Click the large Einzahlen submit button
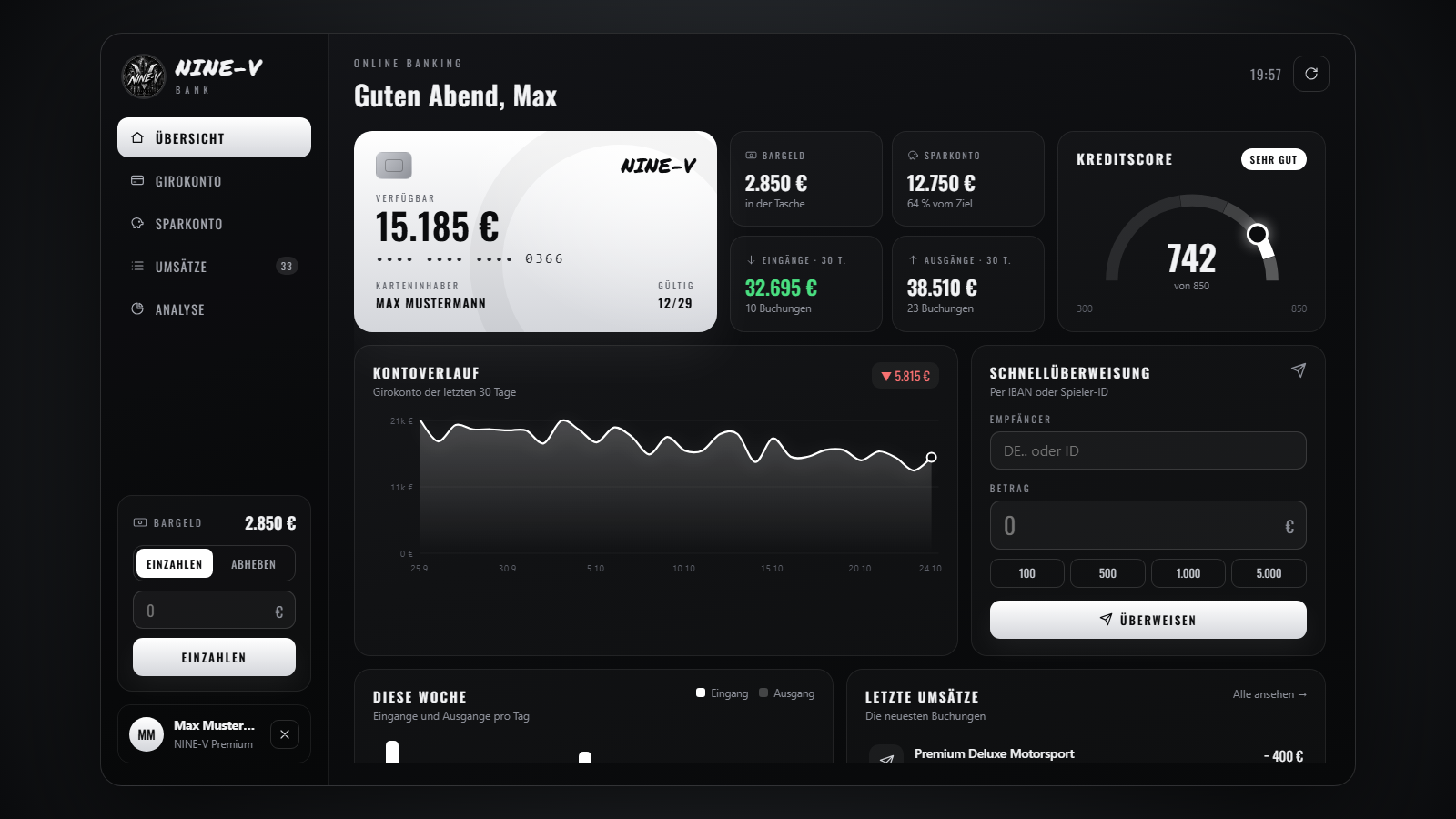Image resolution: width=1456 pixels, height=819 pixels. tap(214, 657)
